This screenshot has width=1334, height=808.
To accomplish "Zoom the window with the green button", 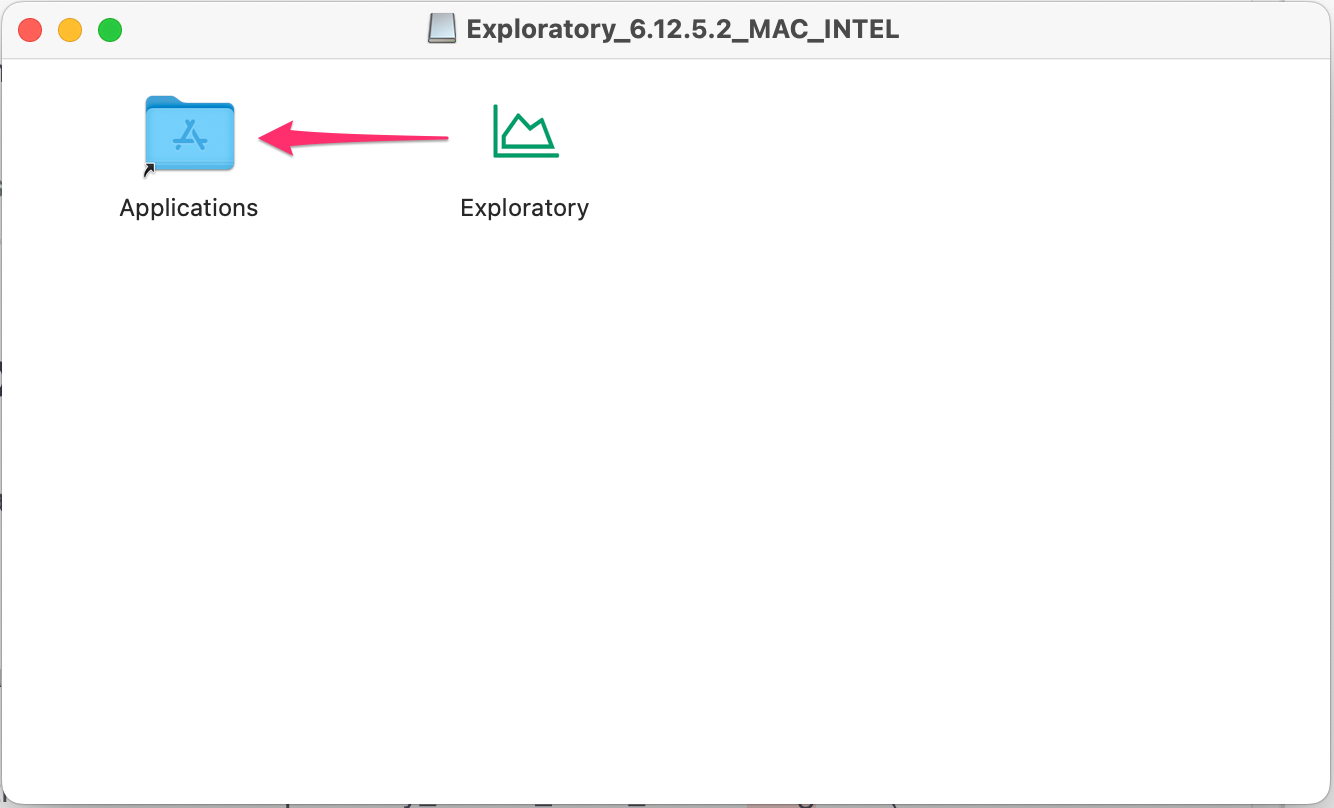I will pos(110,30).
